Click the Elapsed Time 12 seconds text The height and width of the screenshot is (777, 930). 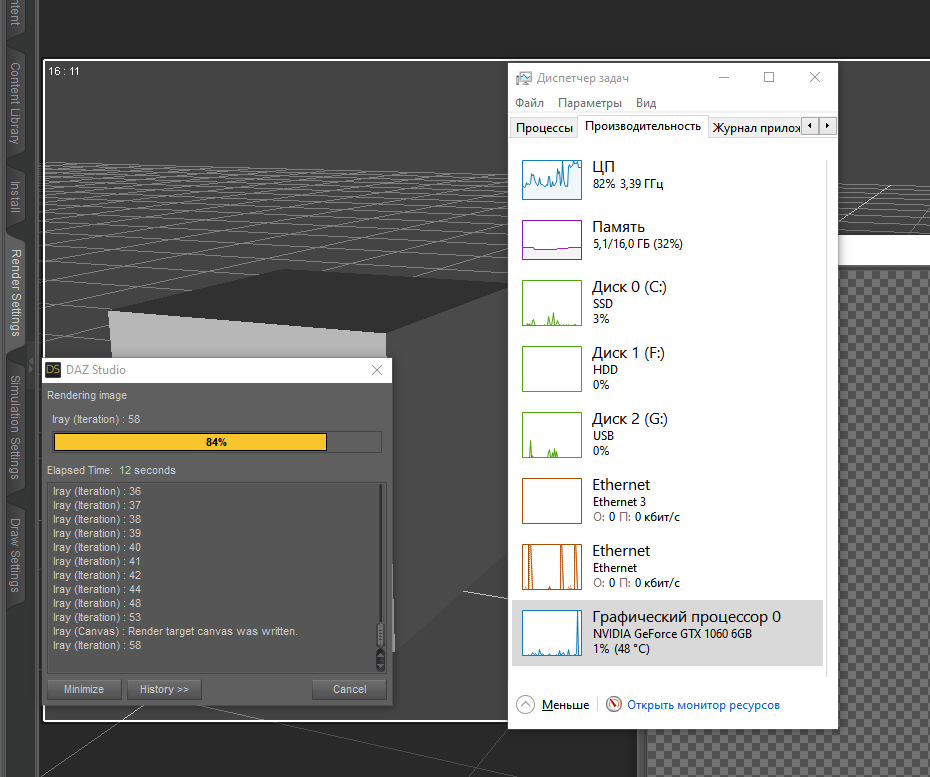(112, 470)
